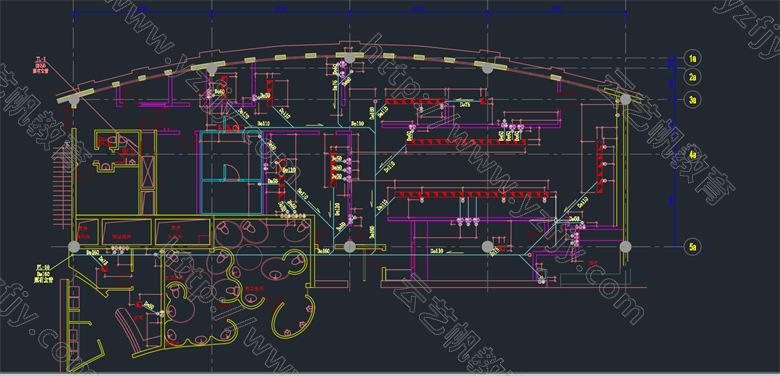Select the grid axis bubble labeled 2a
Screen dimensions: 780x376
tap(692, 77)
